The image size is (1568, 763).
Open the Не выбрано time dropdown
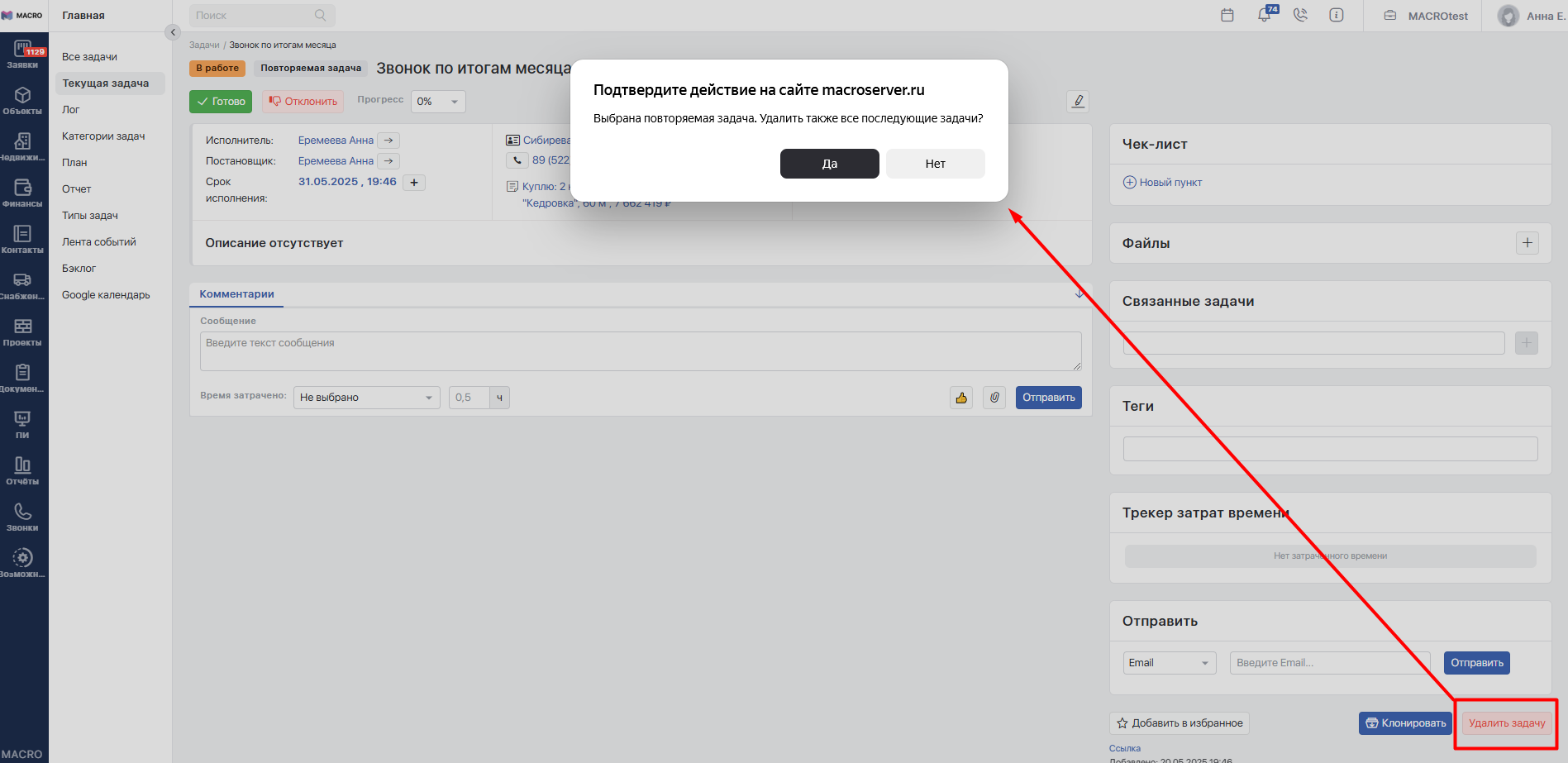tap(366, 398)
